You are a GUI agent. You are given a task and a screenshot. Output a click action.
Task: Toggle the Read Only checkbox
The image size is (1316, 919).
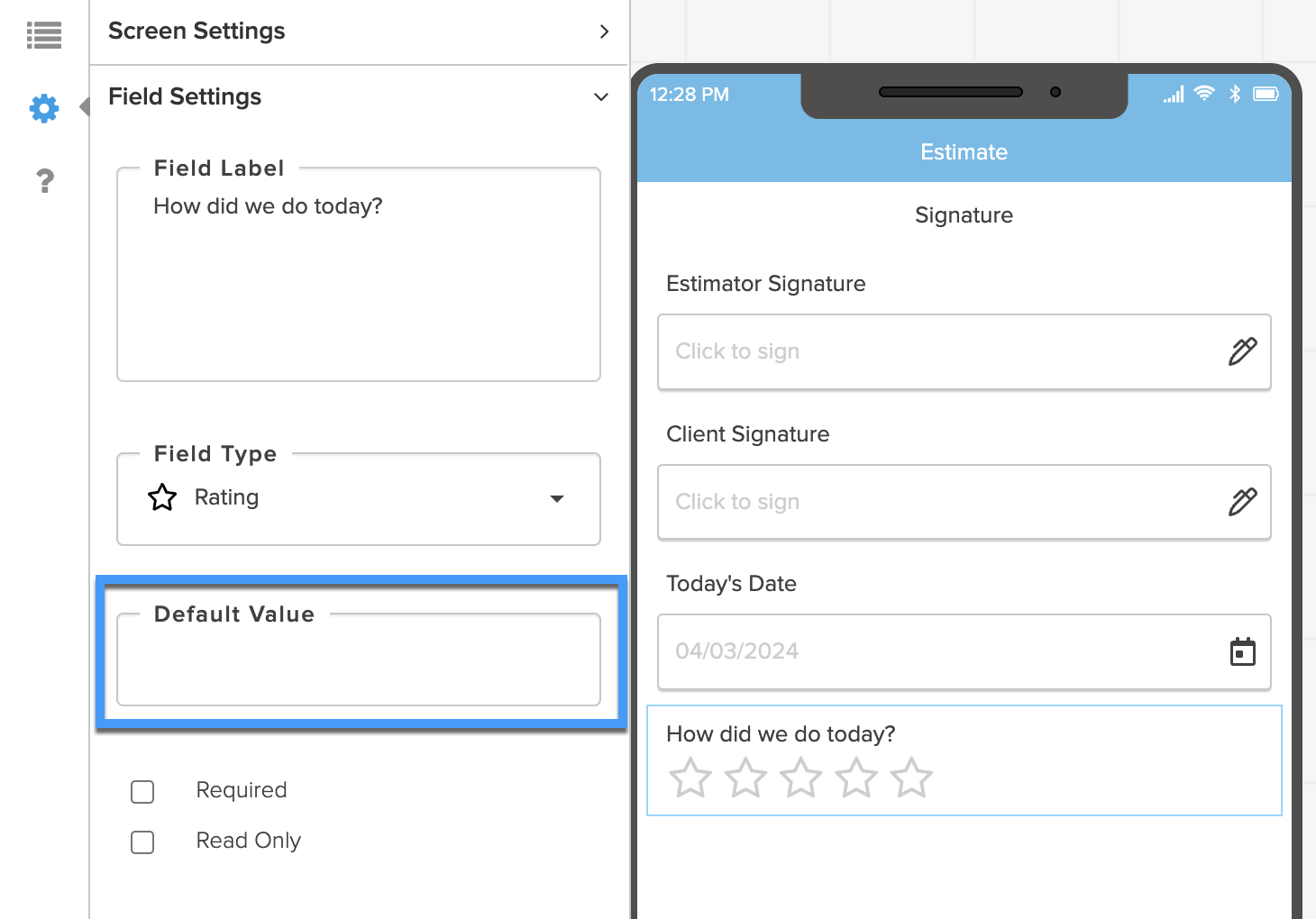142,842
